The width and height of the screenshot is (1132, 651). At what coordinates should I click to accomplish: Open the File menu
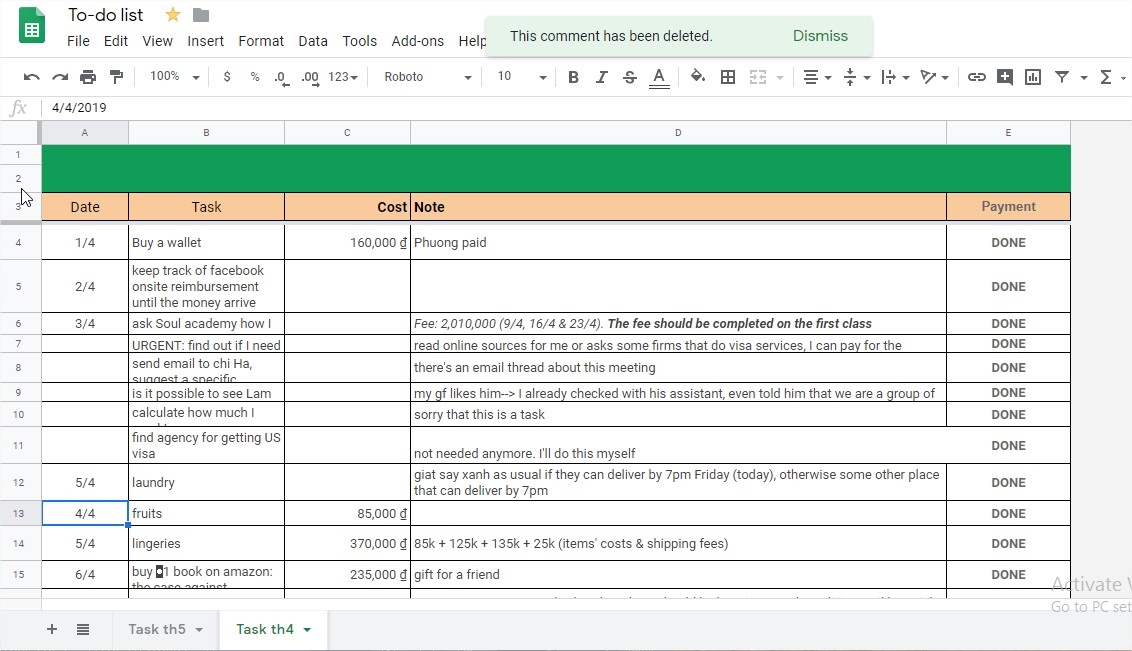pyautogui.click(x=78, y=41)
